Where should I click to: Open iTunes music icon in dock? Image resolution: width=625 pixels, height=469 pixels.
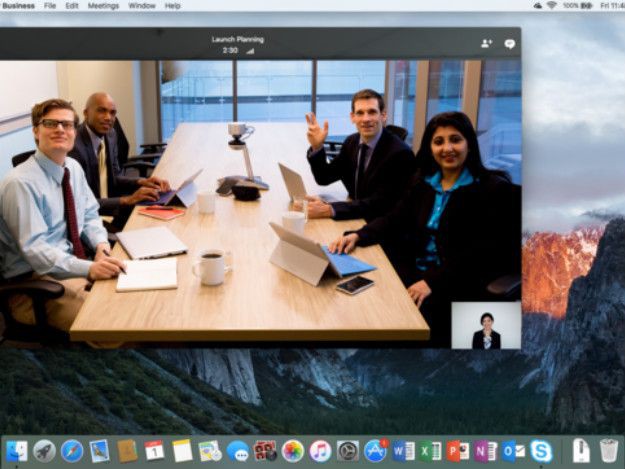tap(320, 451)
